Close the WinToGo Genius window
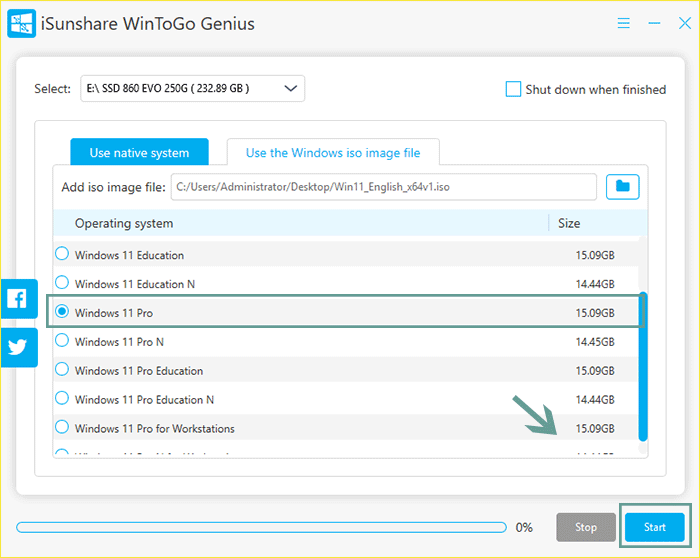The height and width of the screenshot is (558, 700). click(x=685, y=23)
